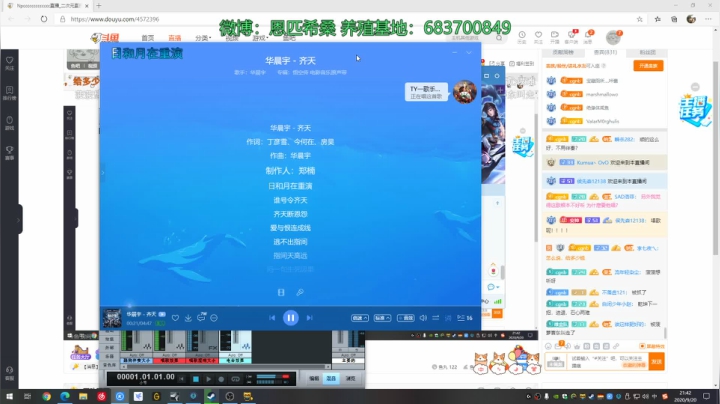The image size is (720, 404).
Task: Start playback in the DAW transport
Action: pos(208,379)
